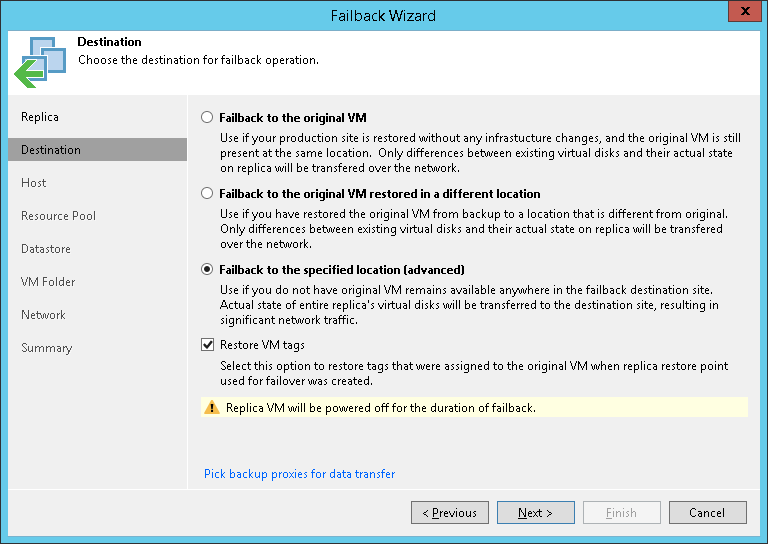Click the Failback Wizard header icon
Image resolution: width=768 pixels, height=544 pixels.
pyautogui.click(x=40, y=61)
